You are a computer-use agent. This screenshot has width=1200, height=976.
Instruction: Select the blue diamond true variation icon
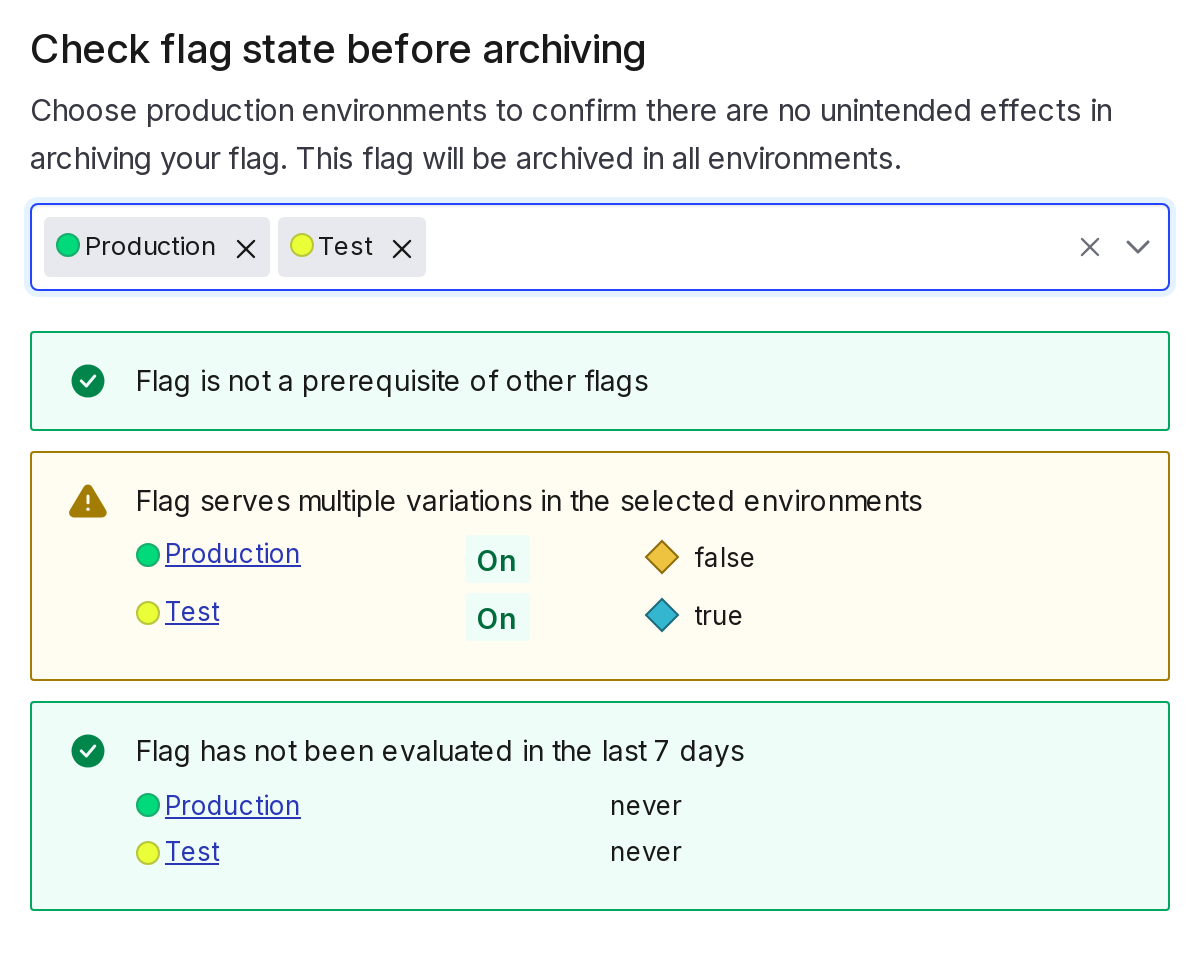[662, 615]
